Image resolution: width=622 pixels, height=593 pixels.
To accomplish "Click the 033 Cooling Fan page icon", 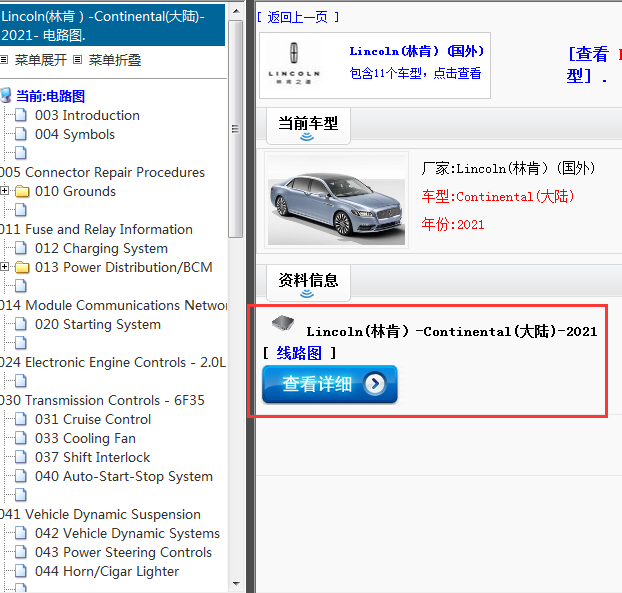I will click(21, 438).
